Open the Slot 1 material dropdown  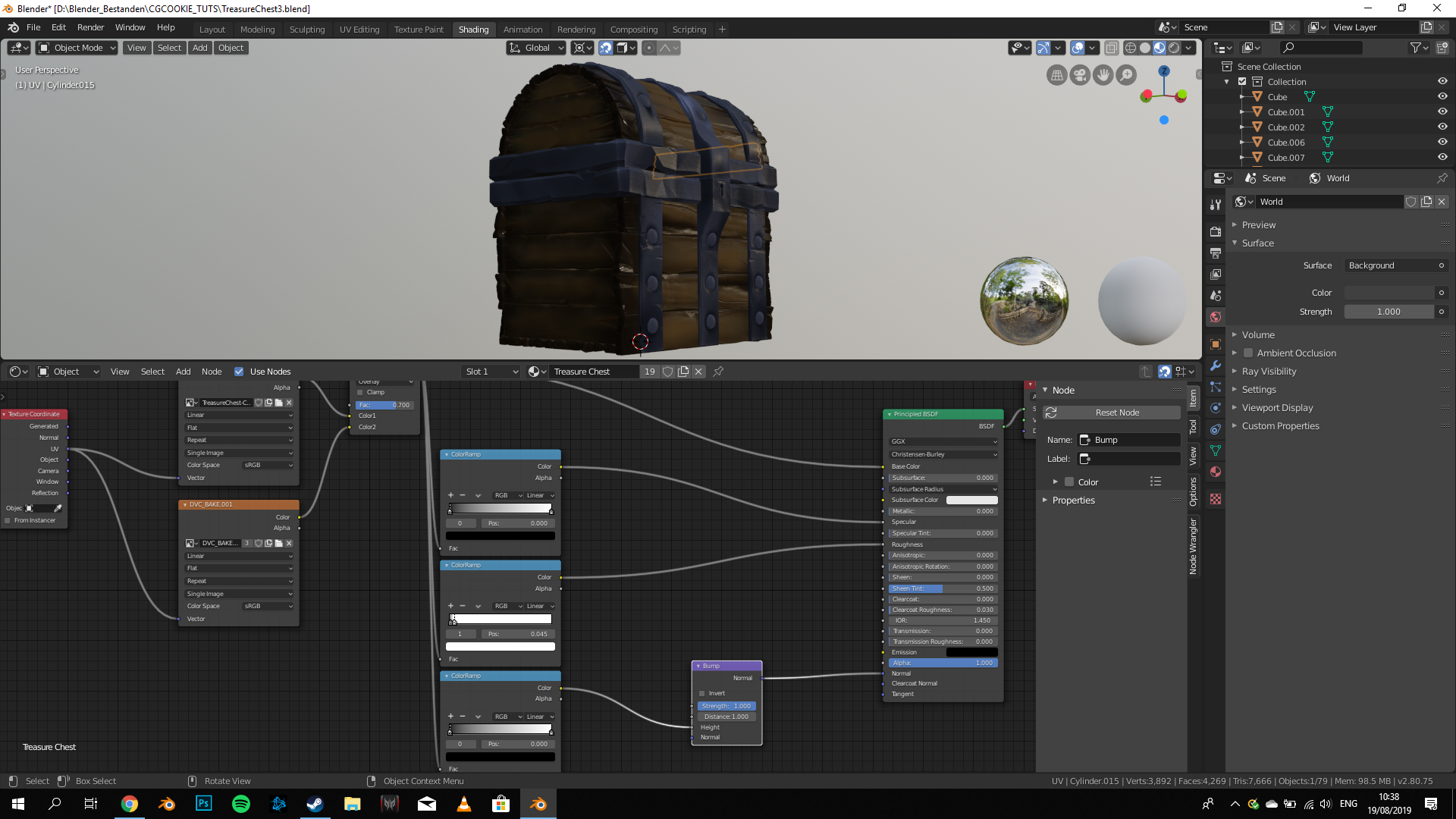491,372
